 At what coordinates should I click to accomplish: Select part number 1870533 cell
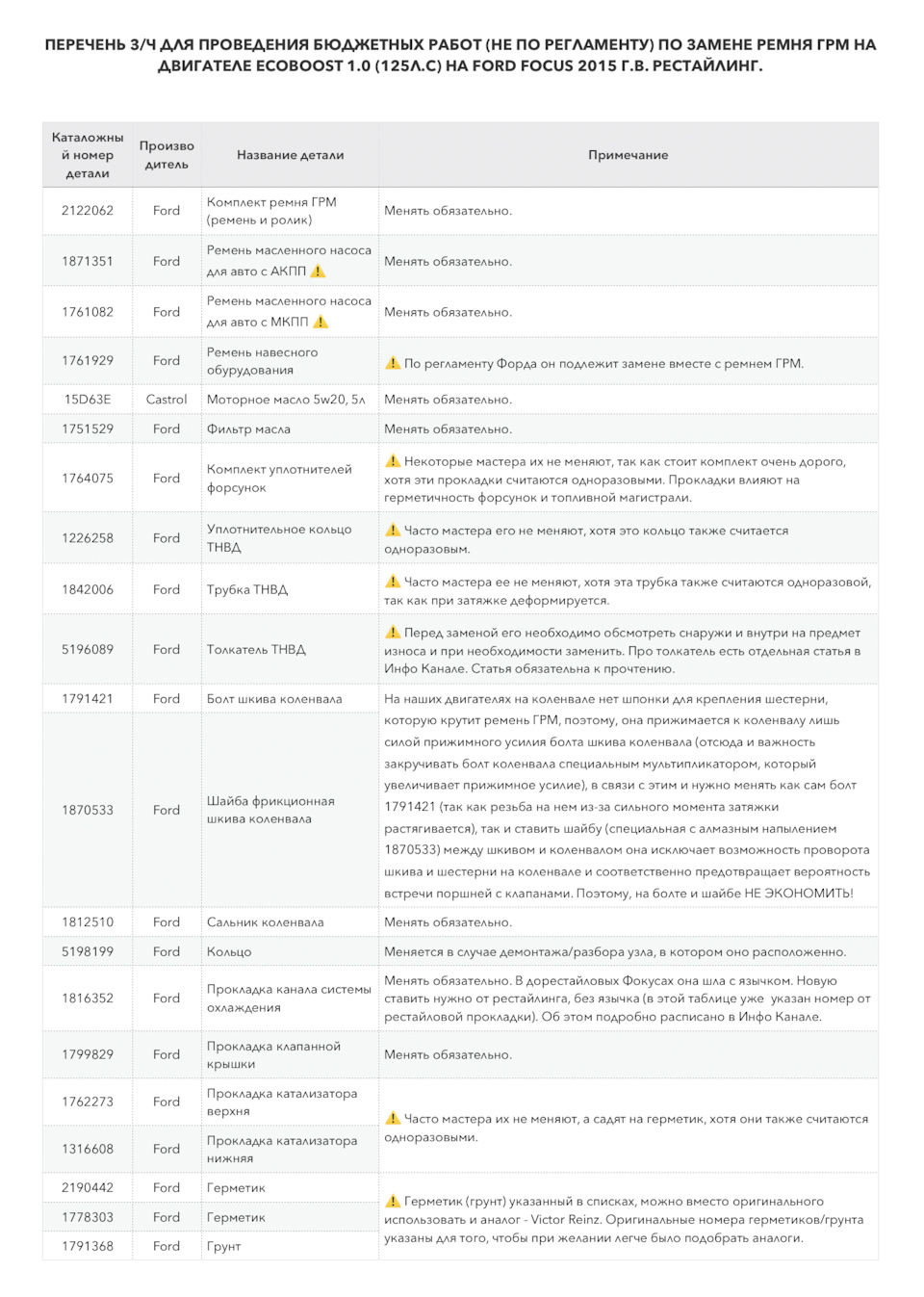[88, 810]
